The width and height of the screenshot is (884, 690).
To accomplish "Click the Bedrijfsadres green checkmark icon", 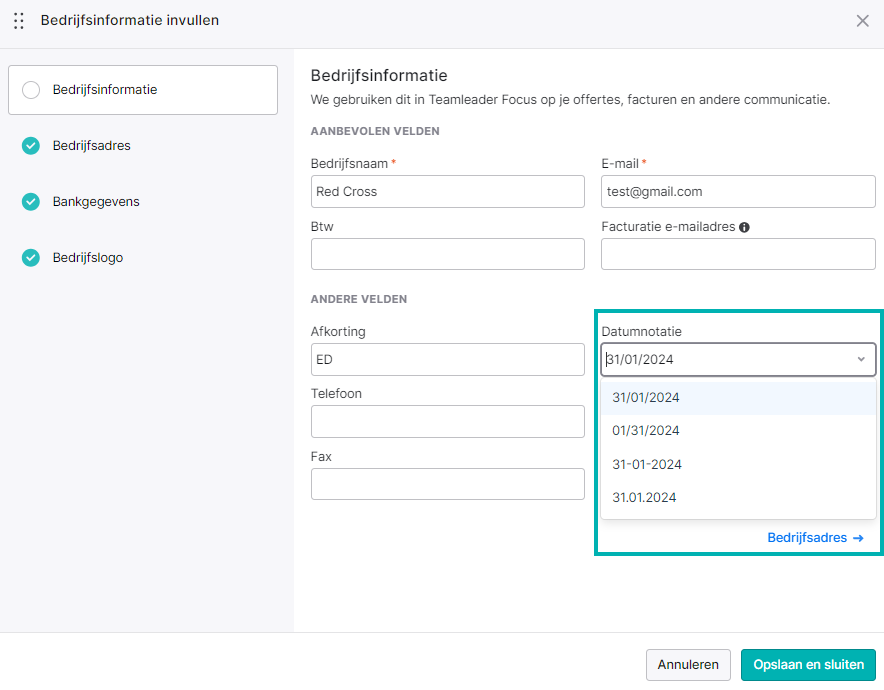I will tap(30, 145).
